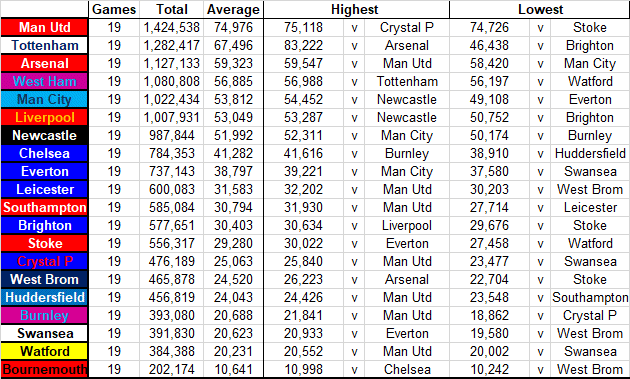Viewport: 630px width, 379px height.
Task: Click the Average column header
Action: point(233,9)
